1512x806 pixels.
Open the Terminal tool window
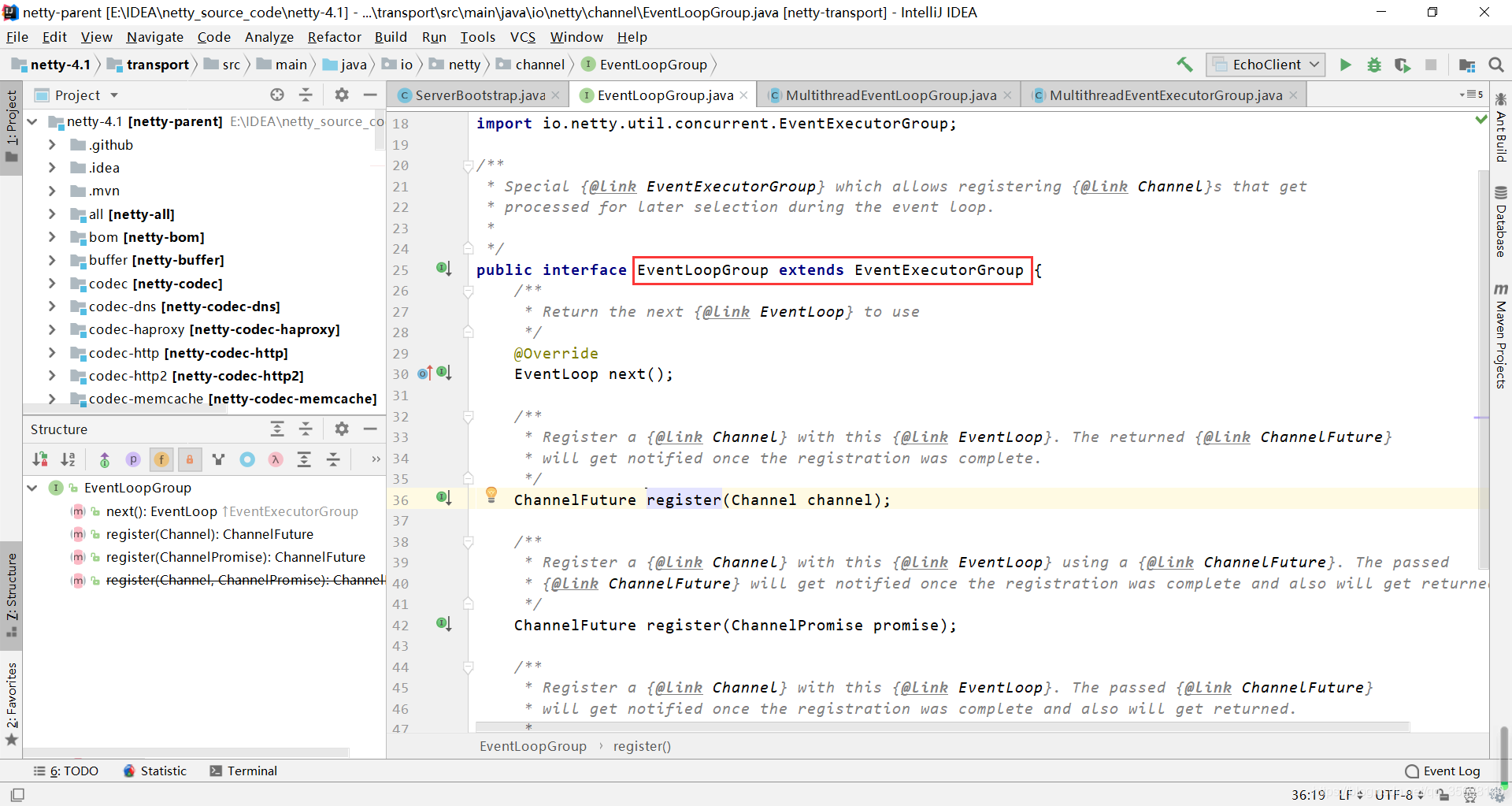click(243, 771)
